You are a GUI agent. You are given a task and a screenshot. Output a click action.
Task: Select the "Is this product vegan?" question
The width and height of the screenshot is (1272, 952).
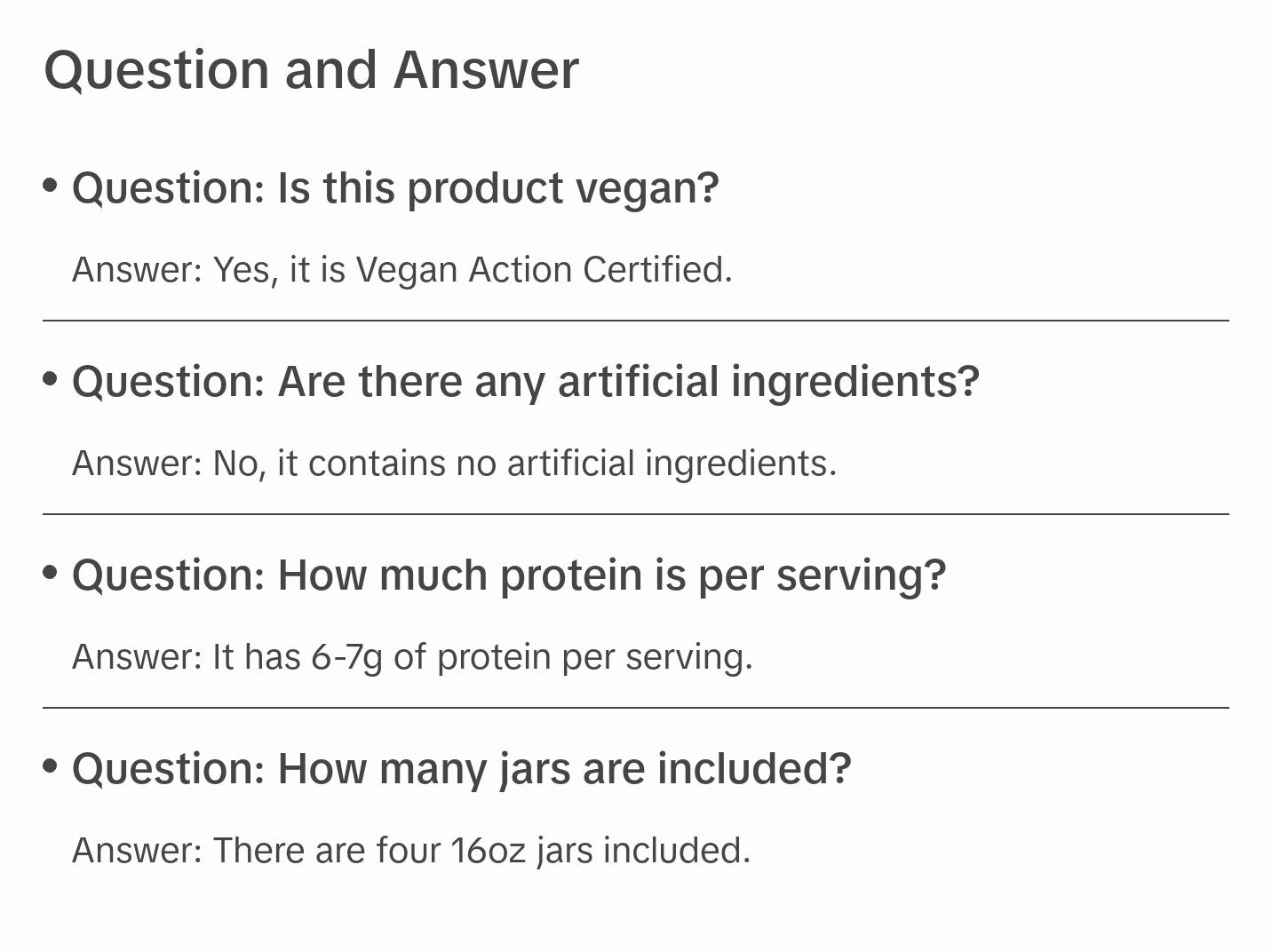tap(395, 188)
